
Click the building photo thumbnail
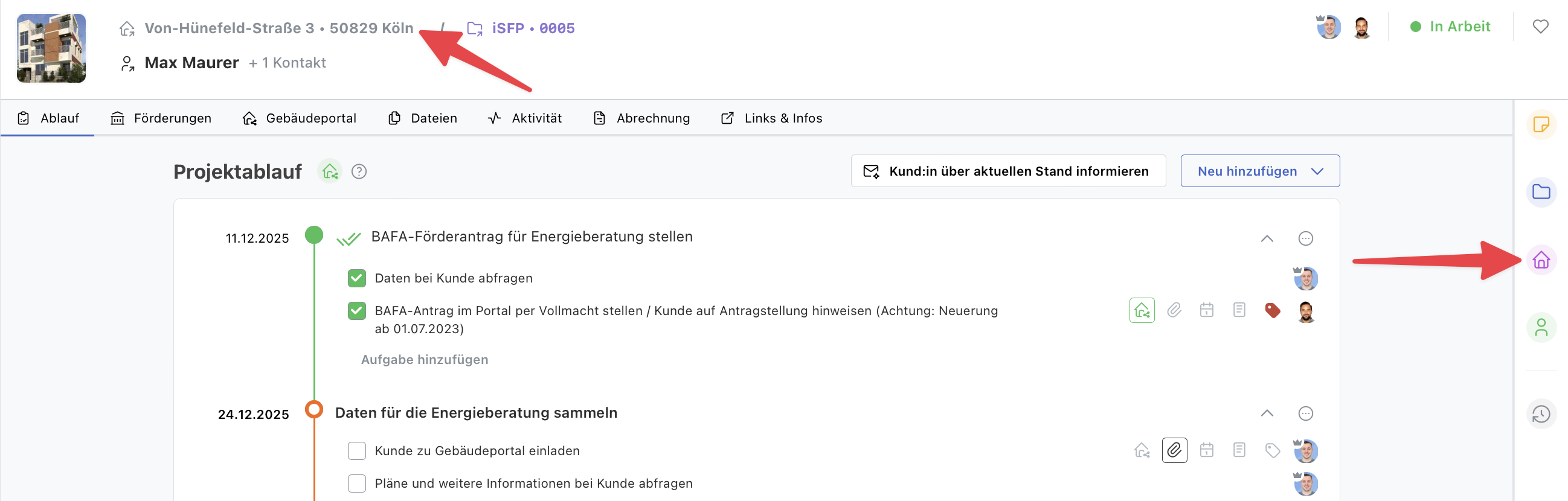point(51,48)
